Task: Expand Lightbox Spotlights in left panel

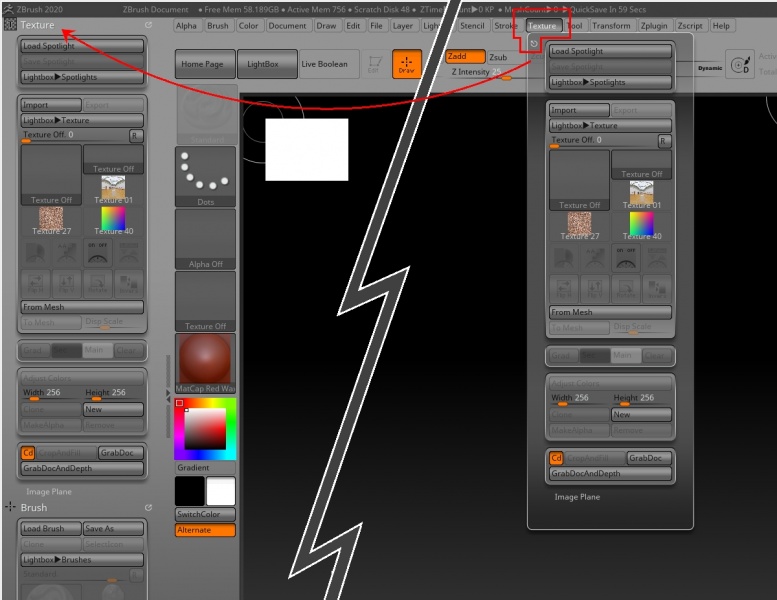Action: 82,77
